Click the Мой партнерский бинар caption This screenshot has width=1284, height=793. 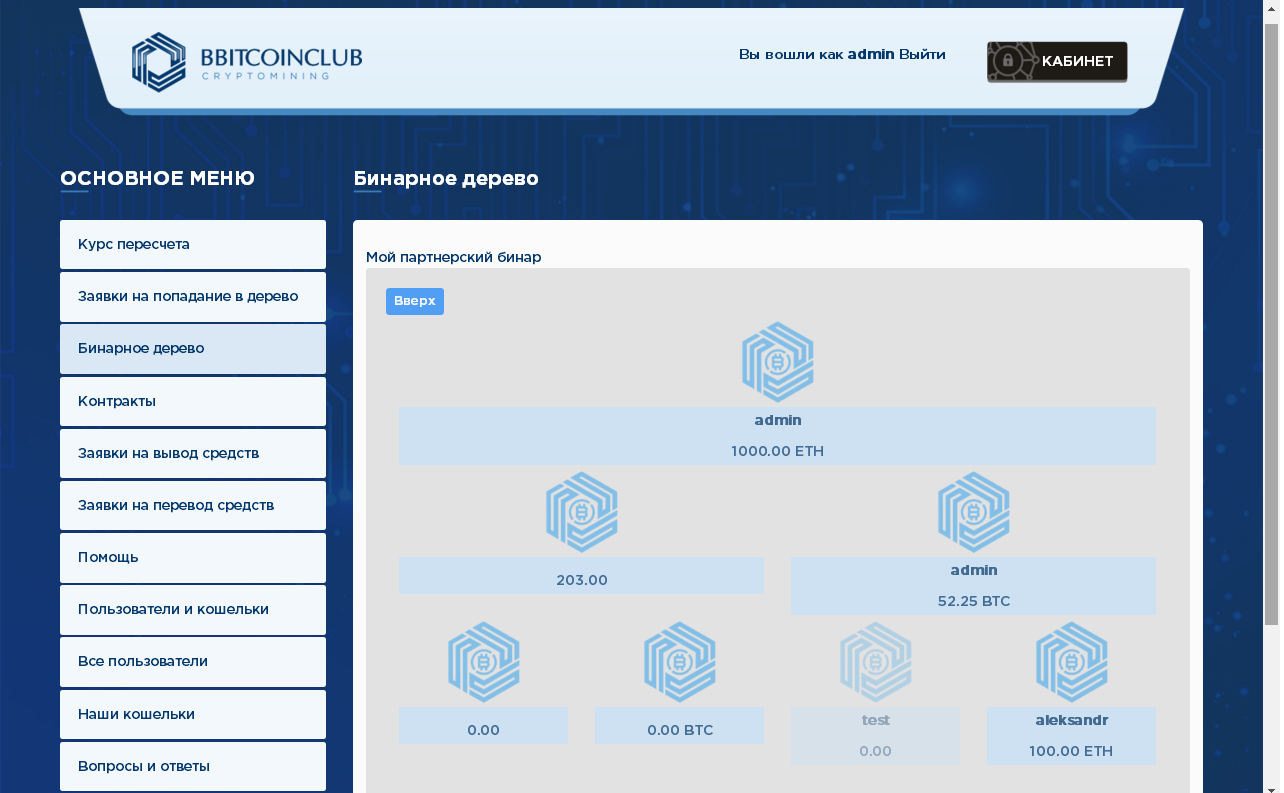[x=453, y=257]
